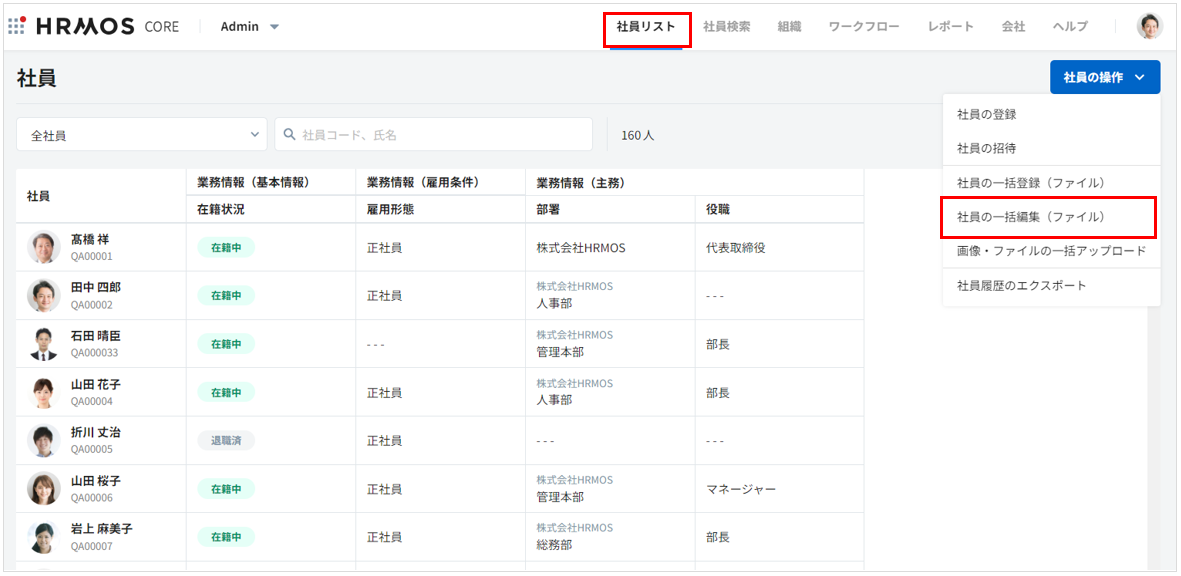Click the 退職済 status badge for 折川 丈治
The height and width of the screenshot is (576, 1181).
tap(225, 441)
